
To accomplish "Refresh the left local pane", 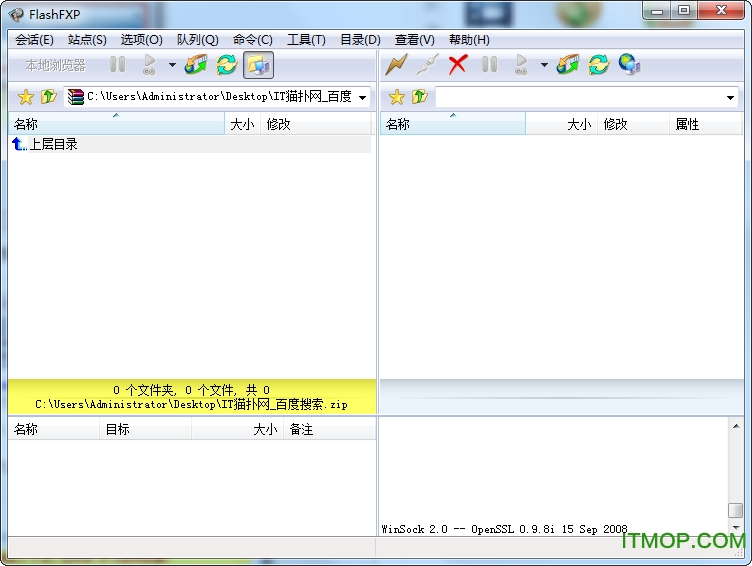I will (x=226, y=64).
